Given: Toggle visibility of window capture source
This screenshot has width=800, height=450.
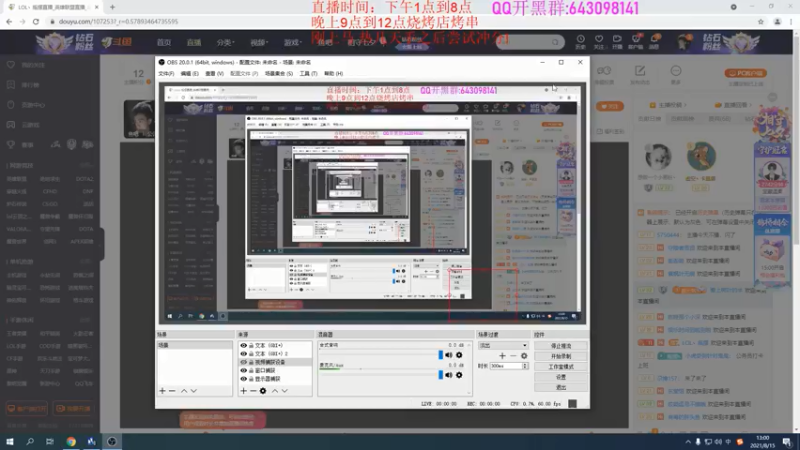Looking at the screenshot, I should (x=243, y=370).
